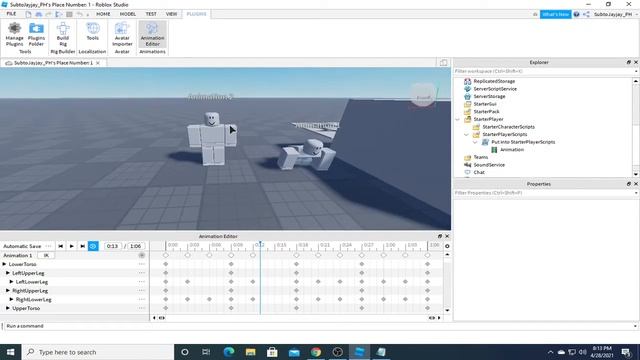Click the undo arrow in quick access toolbar

pos(80,14)
